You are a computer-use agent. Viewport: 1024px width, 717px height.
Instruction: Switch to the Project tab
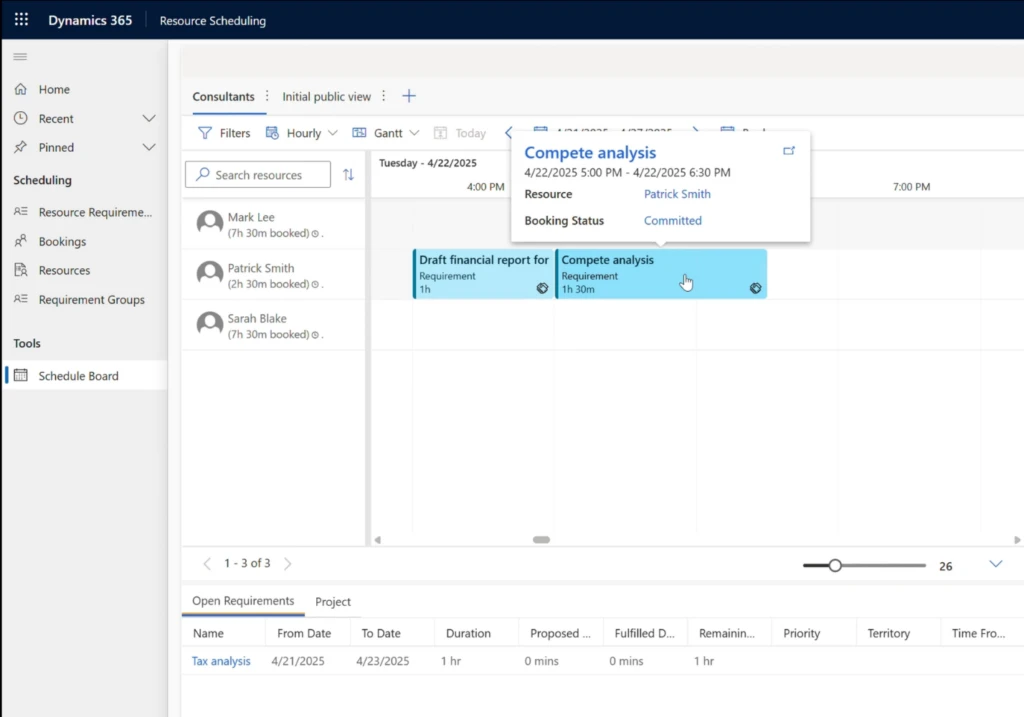click(x=333, y=601)
